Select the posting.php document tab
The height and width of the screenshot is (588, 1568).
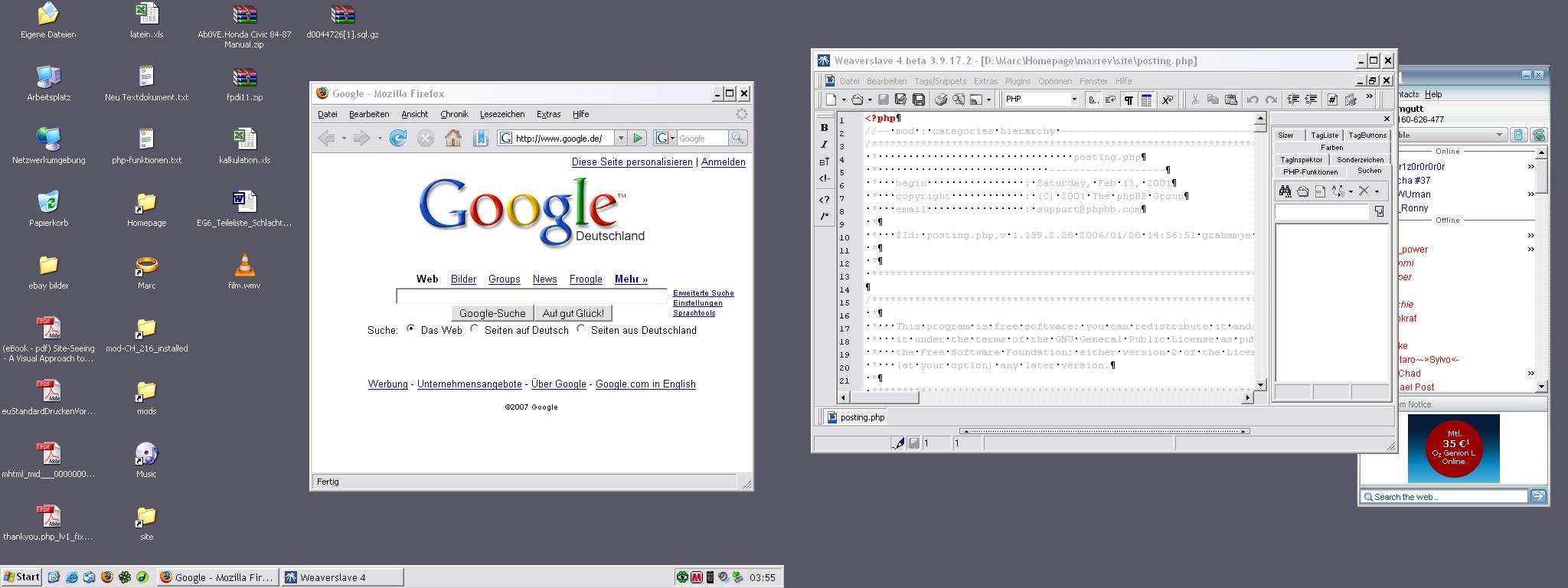coord(855,417)
